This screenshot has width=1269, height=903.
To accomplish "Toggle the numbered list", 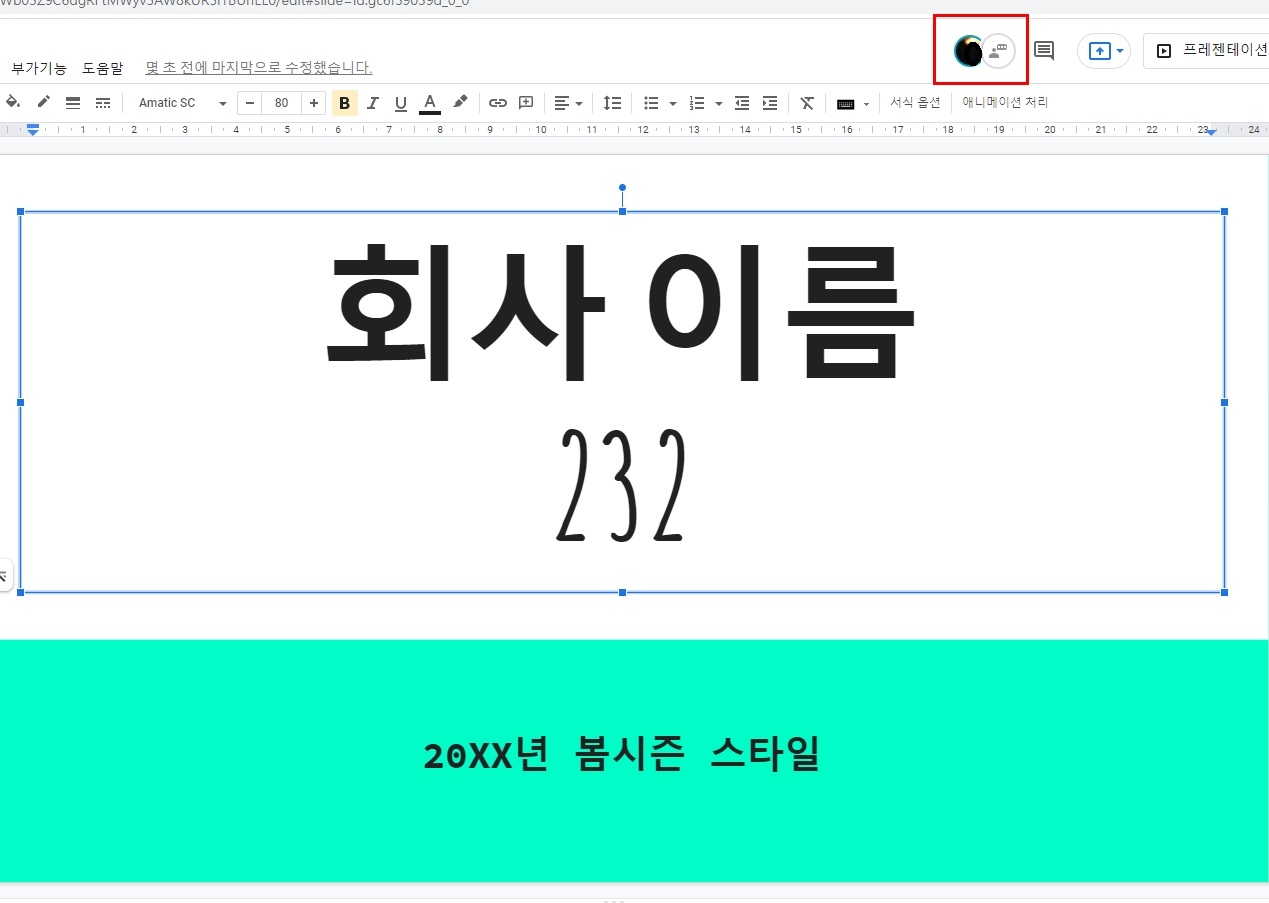I will (x=694, y=102).
